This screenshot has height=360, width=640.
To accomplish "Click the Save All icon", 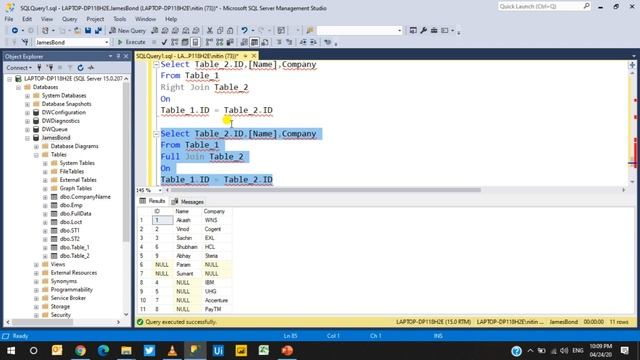I will pos(98,31).
